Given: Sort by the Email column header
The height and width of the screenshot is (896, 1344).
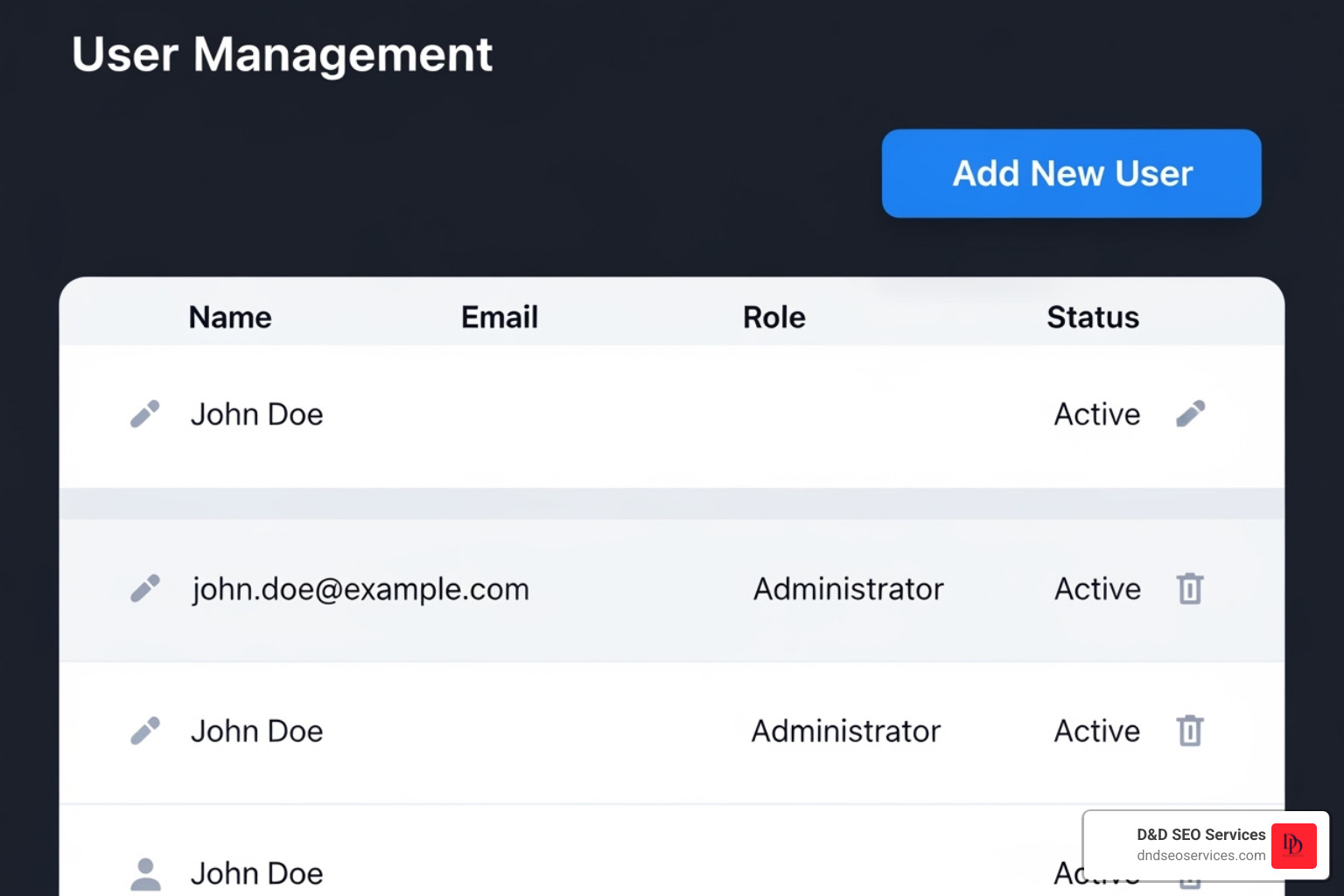Looking at the screenshot, I should tap(499, 317).
